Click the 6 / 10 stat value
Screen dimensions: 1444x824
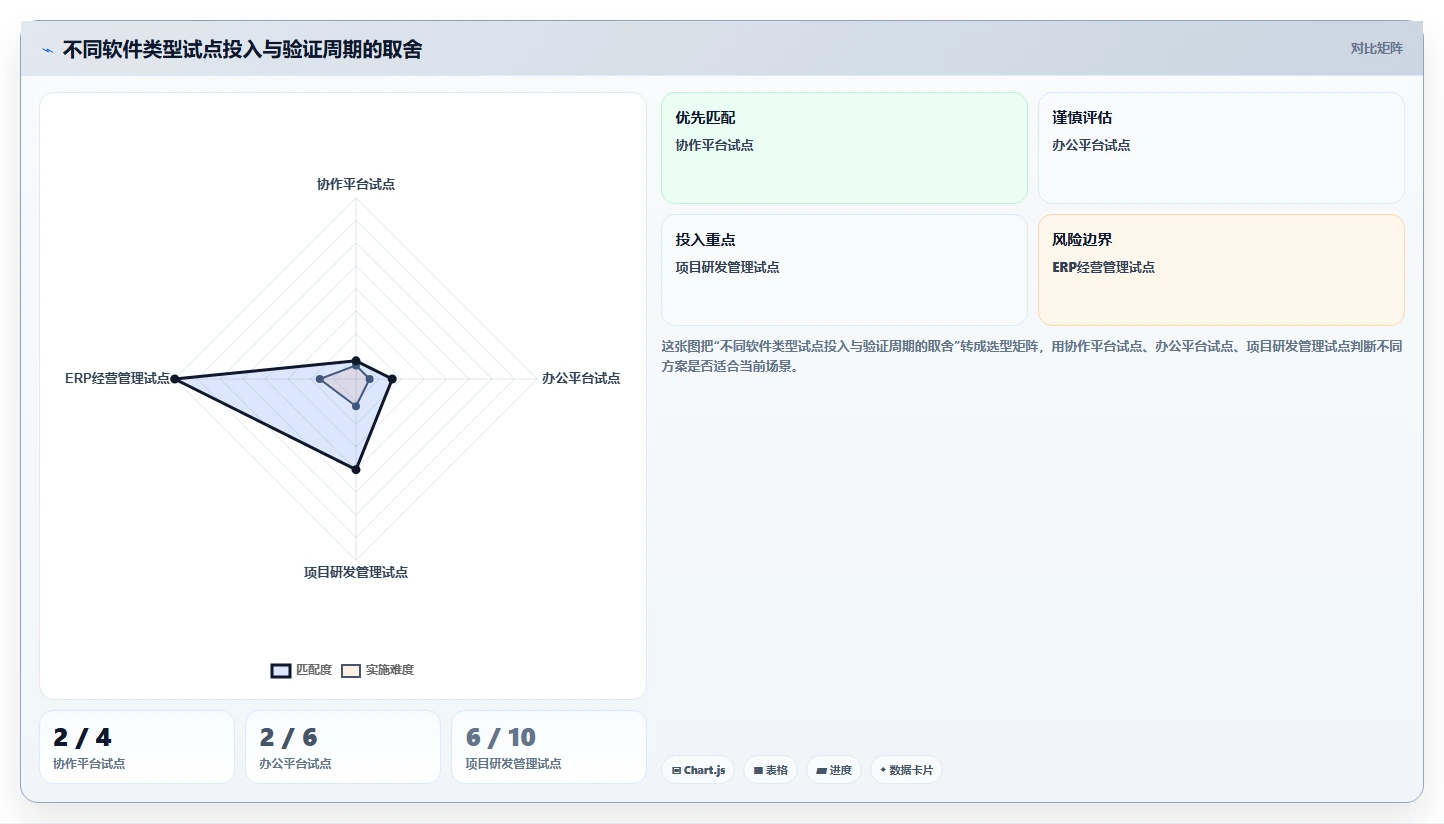click(501, 738)
